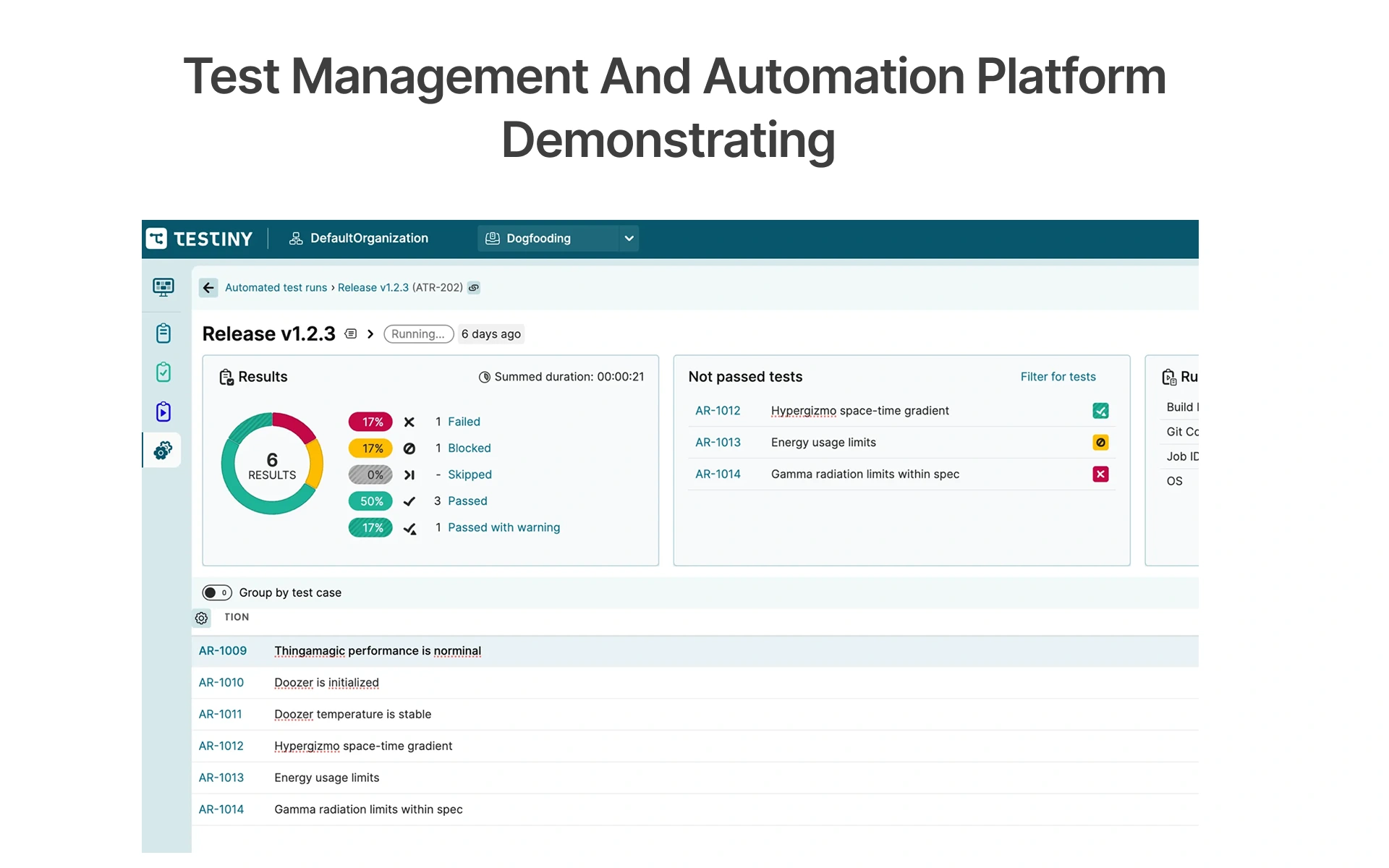1389x868 pixels.
Task: Click the green 50% Passed badge
Action: tap(370, 501)
